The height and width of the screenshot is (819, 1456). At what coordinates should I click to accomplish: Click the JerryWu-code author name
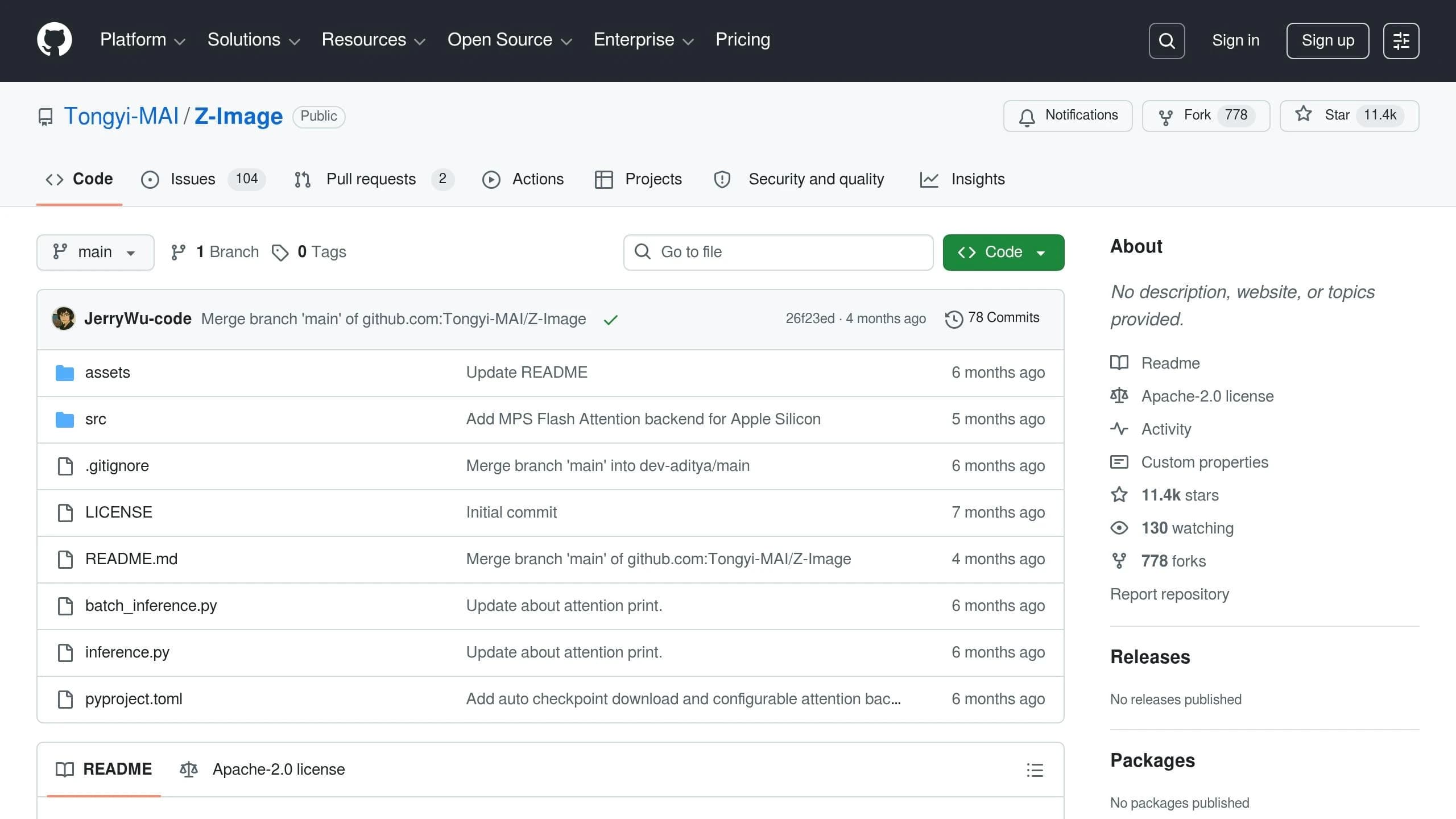pos(138,318)
